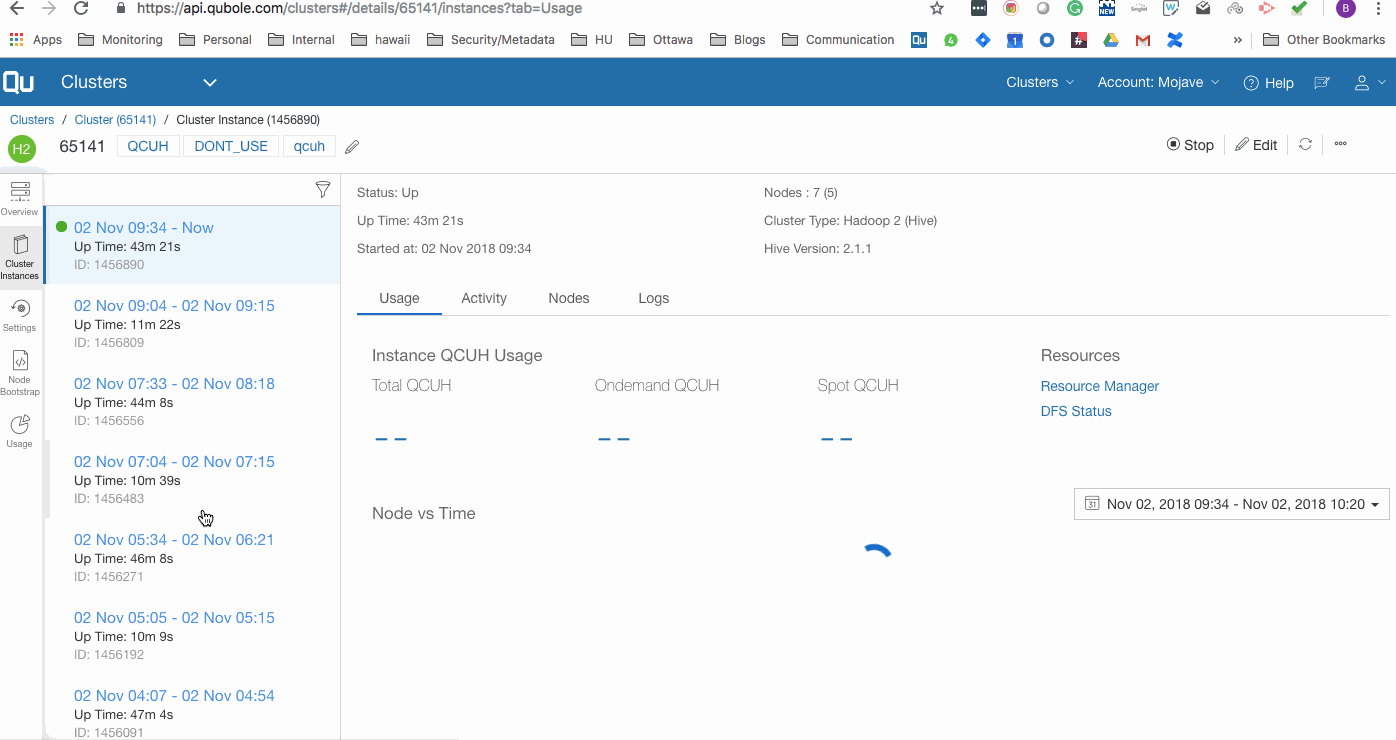Viewport: 1396px width, 740px height.
Task: Expand the Account: Mojave dropdown
Action: click(x=1159, y=83)
